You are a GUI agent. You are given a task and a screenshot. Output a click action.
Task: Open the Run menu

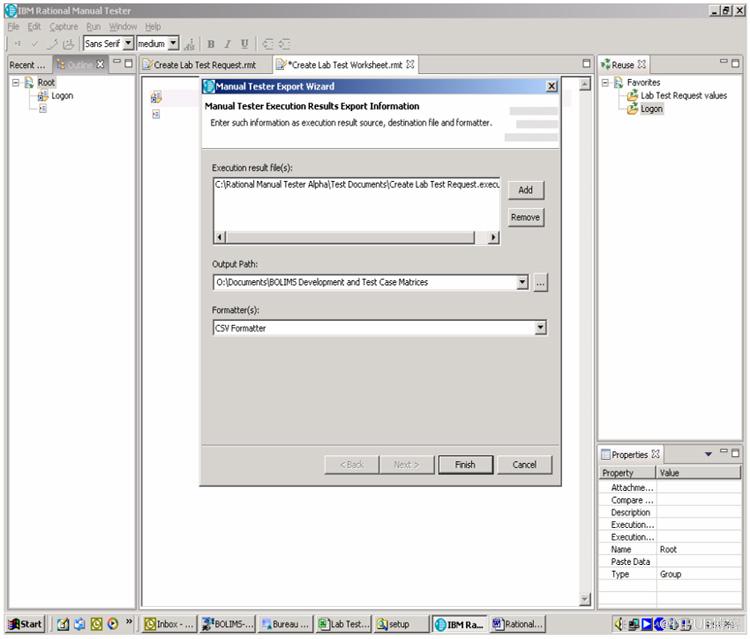pos(93,27)
